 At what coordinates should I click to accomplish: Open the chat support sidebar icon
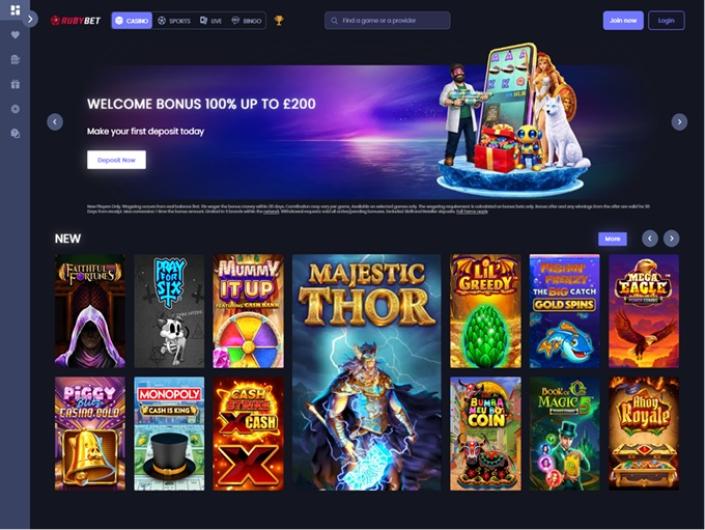(15, 134)
